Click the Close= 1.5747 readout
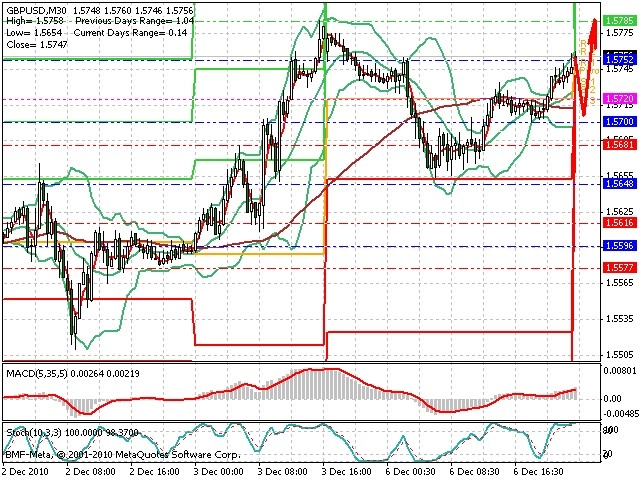640x480 pixels. tap(37, 44)
